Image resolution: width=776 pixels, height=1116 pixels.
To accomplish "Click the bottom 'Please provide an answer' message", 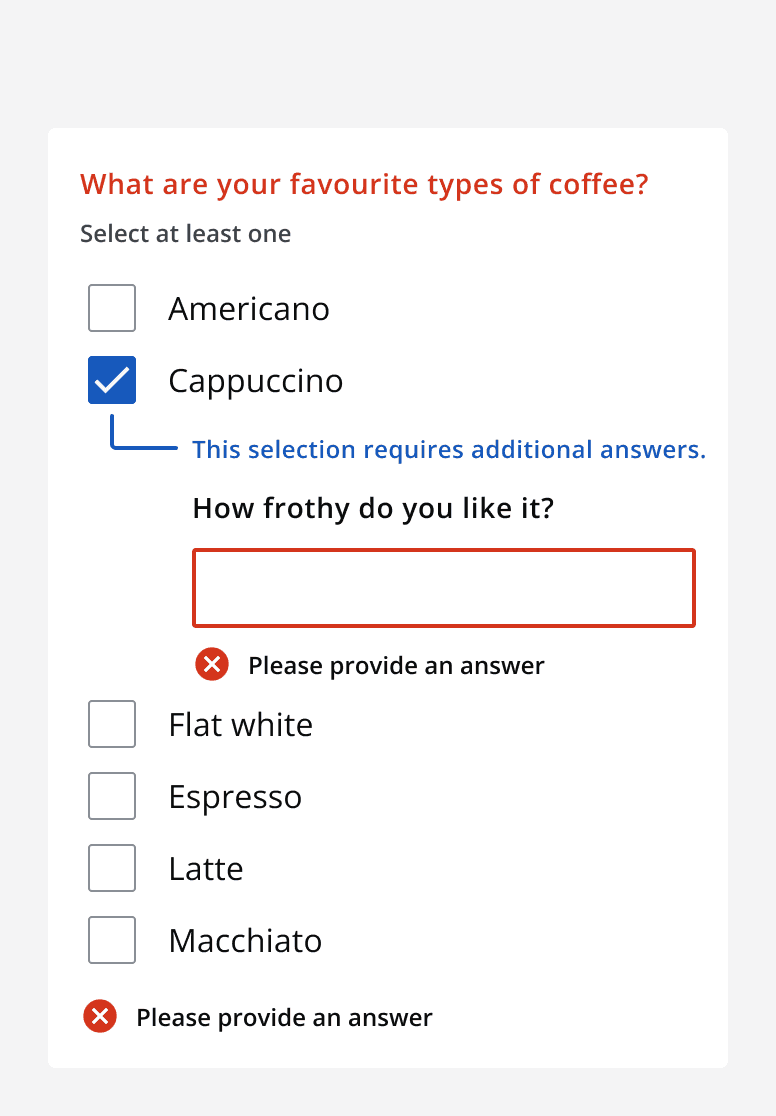I will click(x=285, y=1017).
